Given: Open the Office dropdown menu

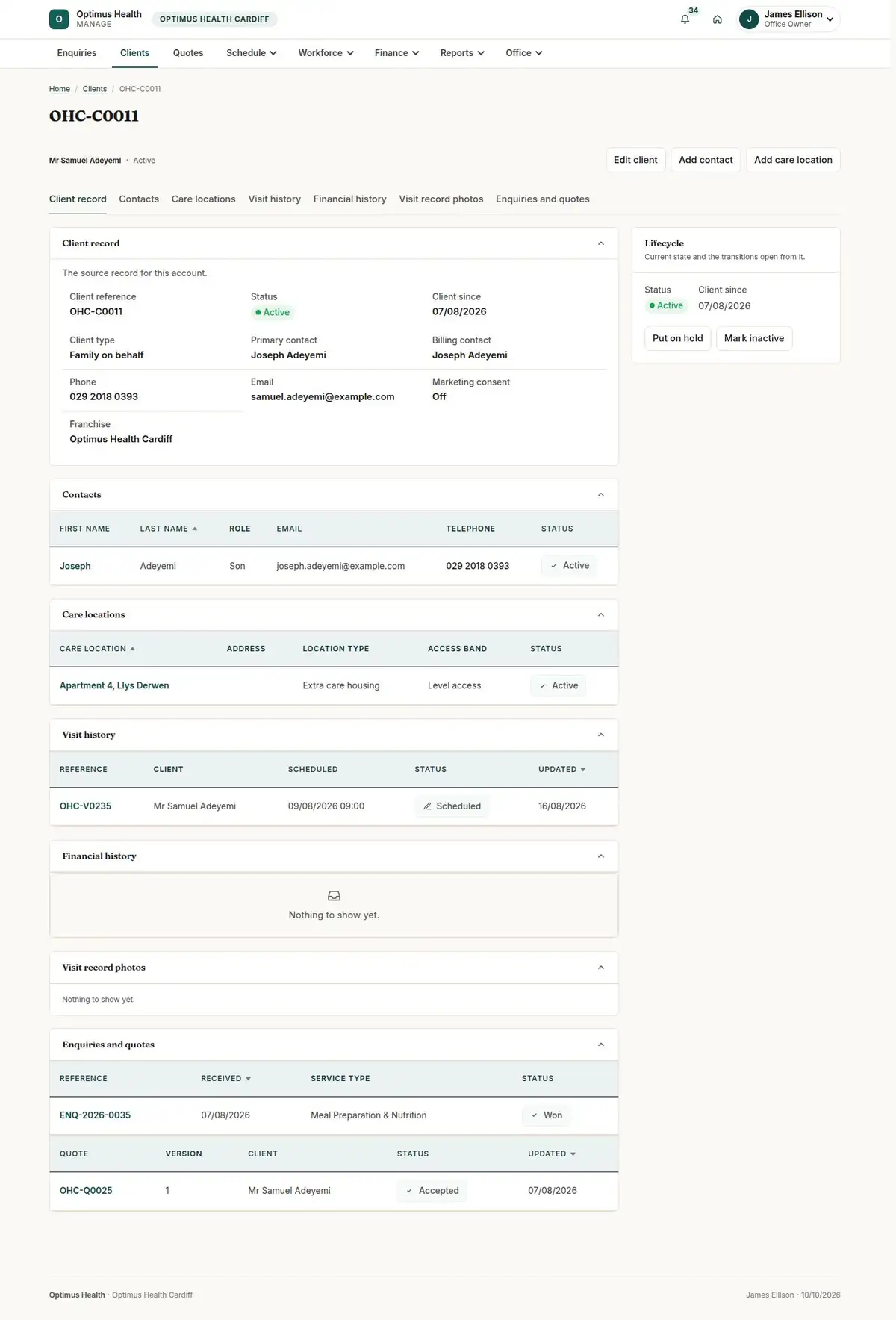Looking at the screenshot, I should (x=524, y=53).
